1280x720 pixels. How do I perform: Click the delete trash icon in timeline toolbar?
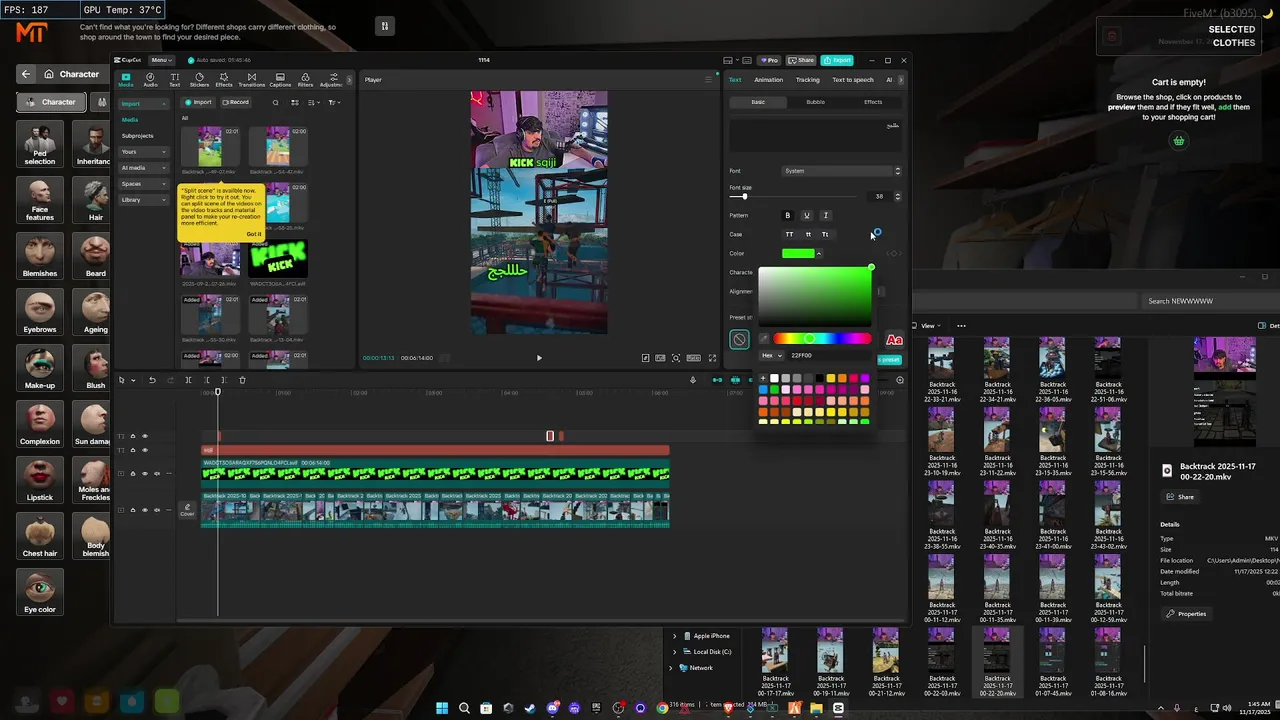242,380
